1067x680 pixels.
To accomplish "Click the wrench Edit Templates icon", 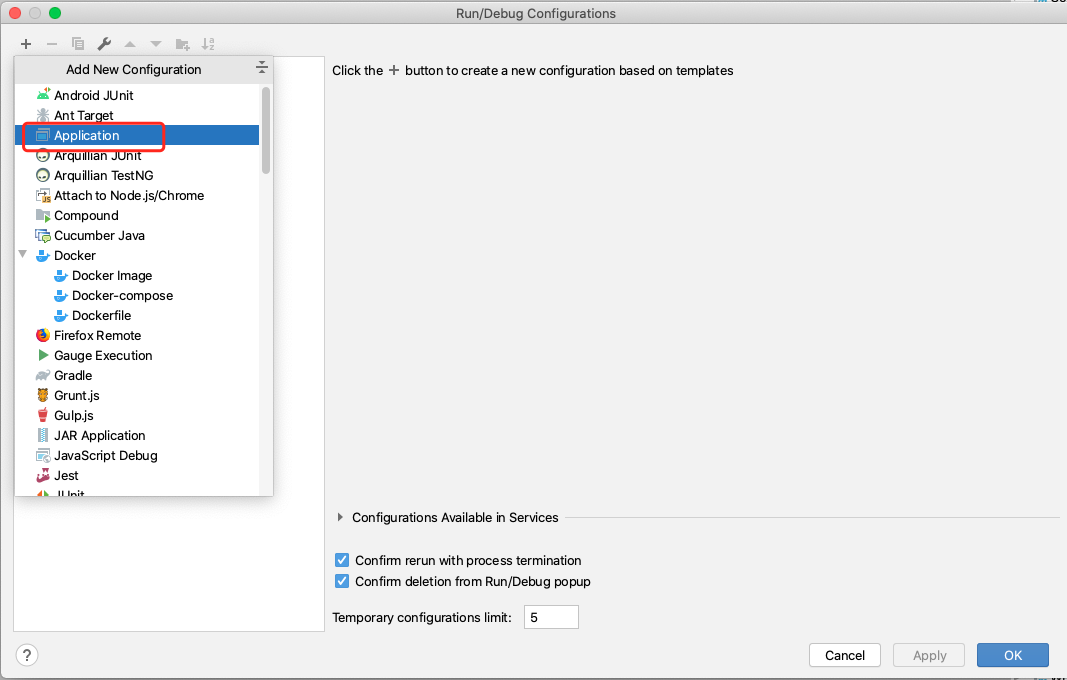I will point(104,44).
